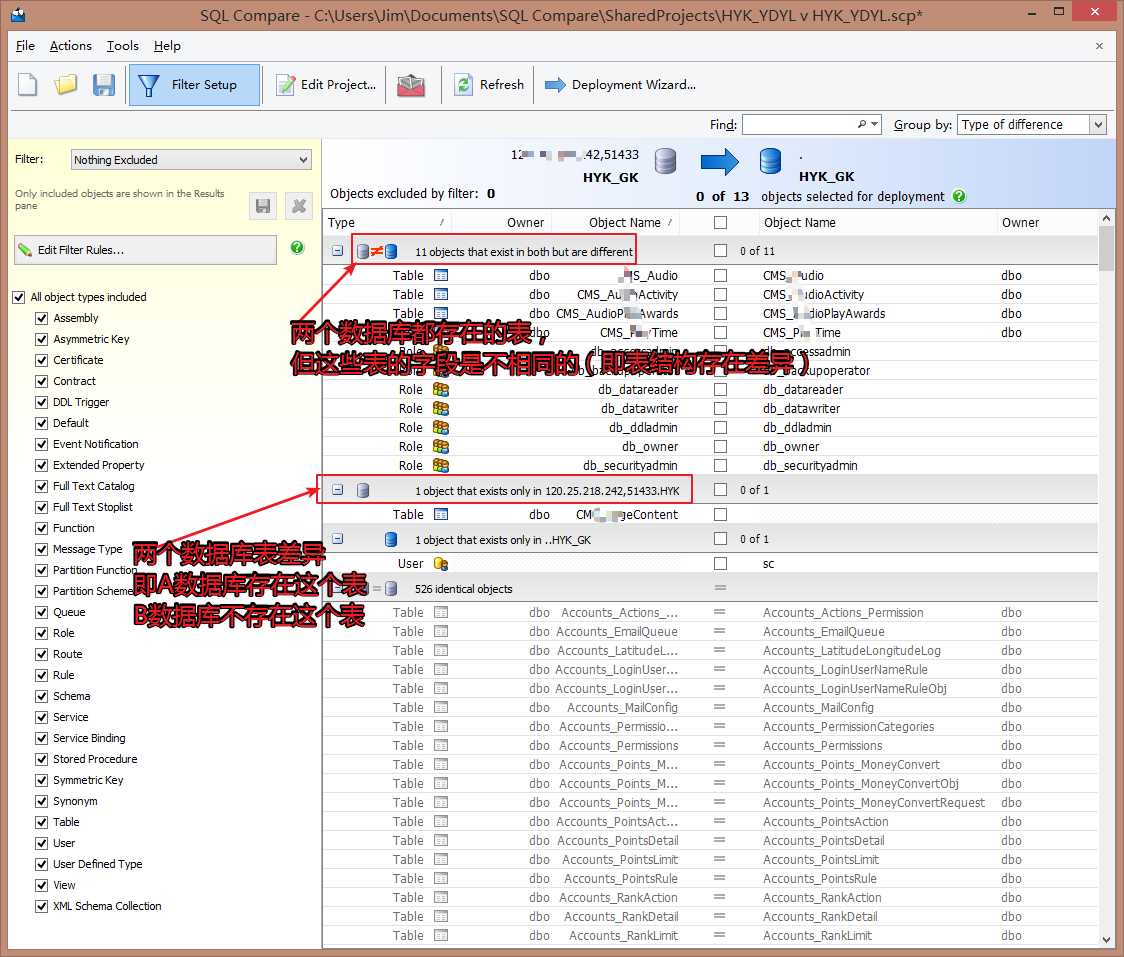The height and width of the screenshot is (957, 1124).
Task: Click table icon in the CMS_AudioActivity row
Action: pyautogui.click(x=441, y=294)
